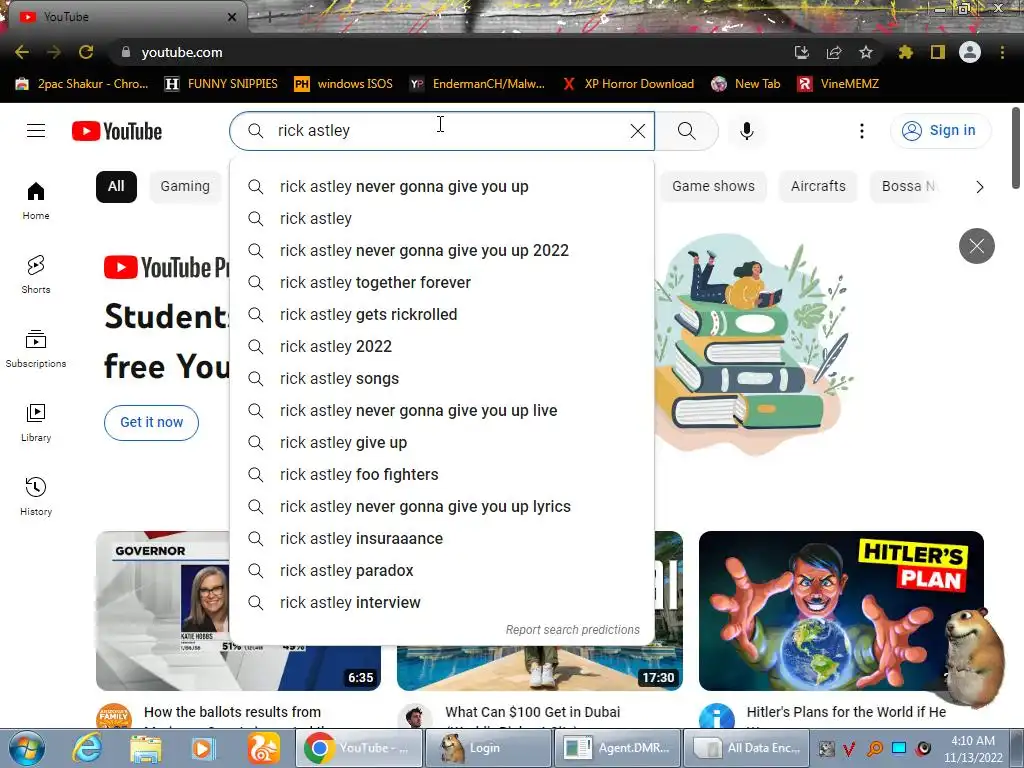Choose suggestion 'rick astley together forever'
This screenshot has height=768, width=1024.
click(x=442, y=283)
